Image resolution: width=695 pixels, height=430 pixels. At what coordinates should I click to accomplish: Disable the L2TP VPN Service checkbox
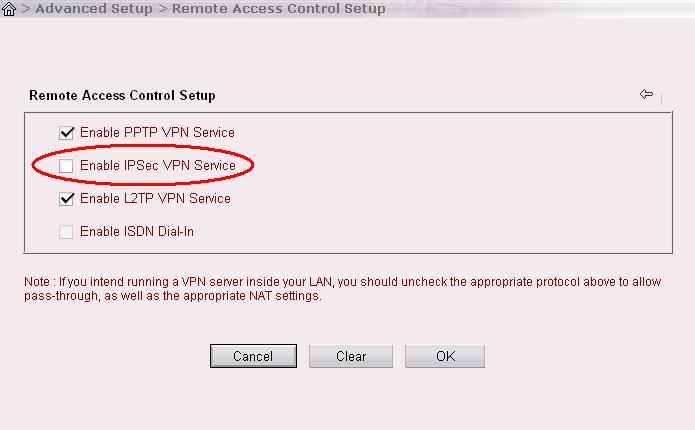click(66, 199)
